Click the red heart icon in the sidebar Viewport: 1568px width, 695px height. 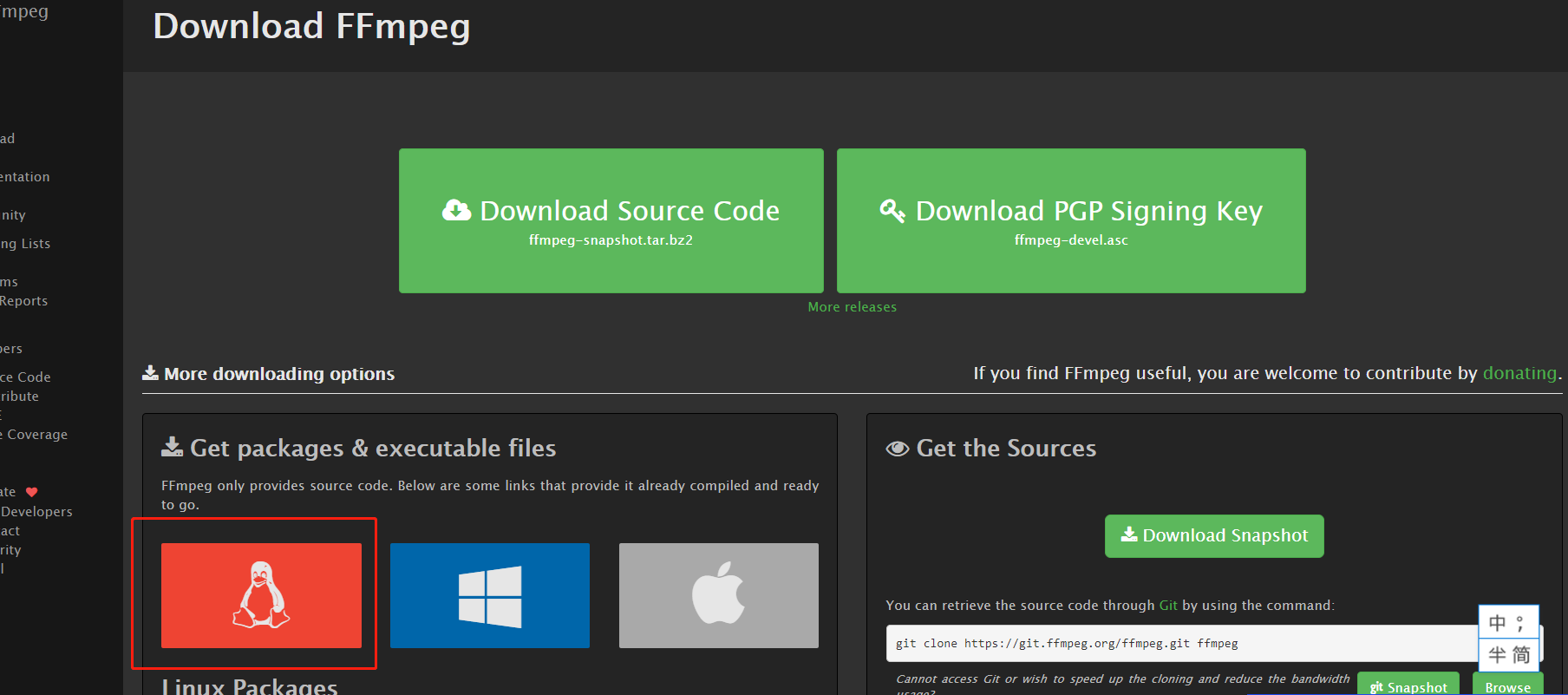pos(32,492)
